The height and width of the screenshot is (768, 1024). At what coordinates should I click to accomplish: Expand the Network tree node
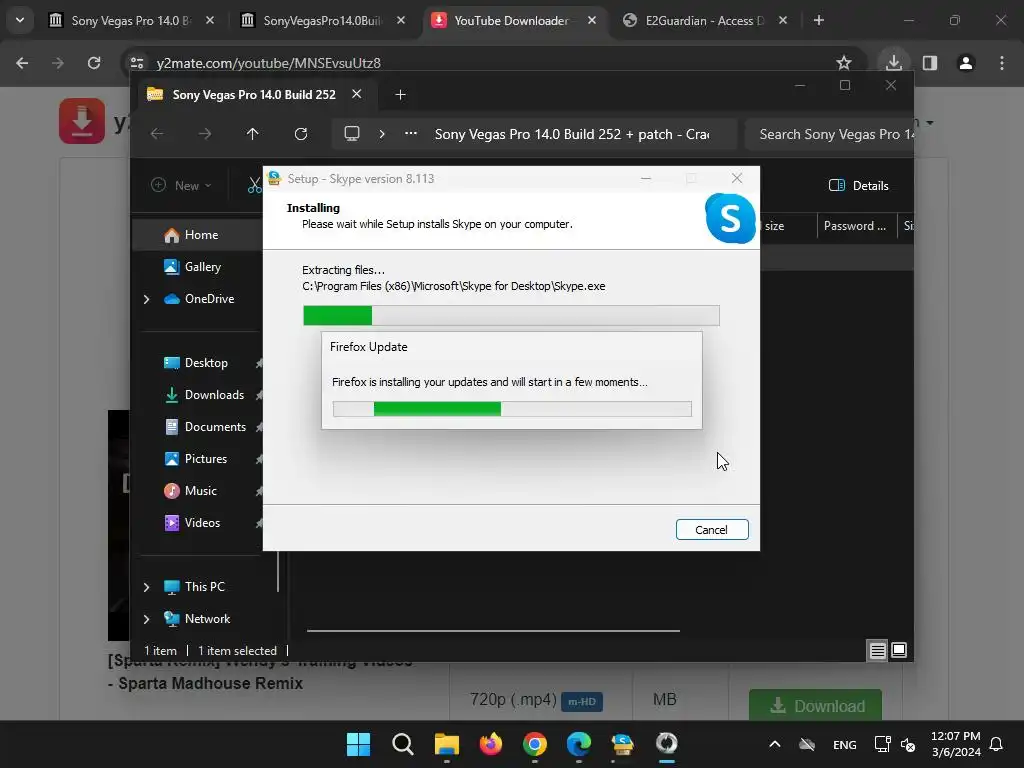pos(146,619)
